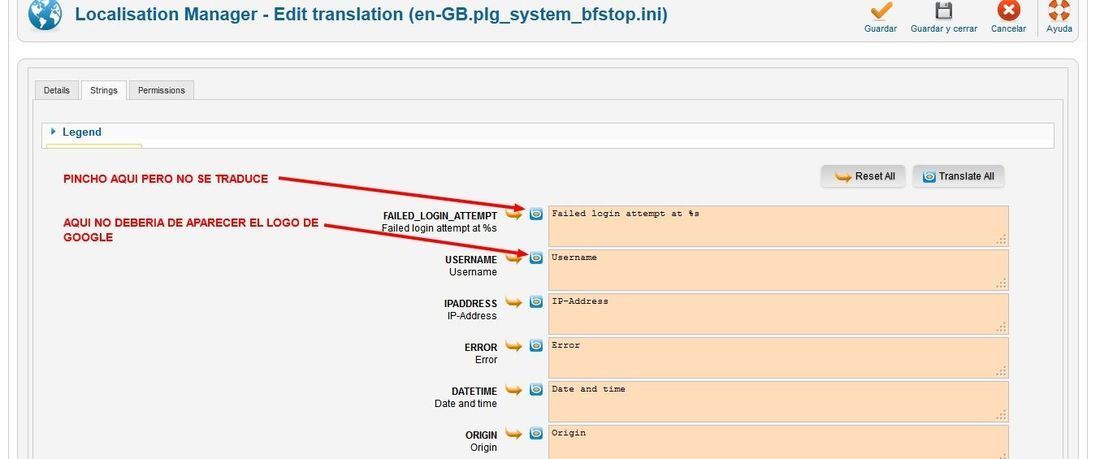Edit the Origin translation textarea
This screenshot has width=1100, height=459.
pyautogui.click(x=779, y=442)
